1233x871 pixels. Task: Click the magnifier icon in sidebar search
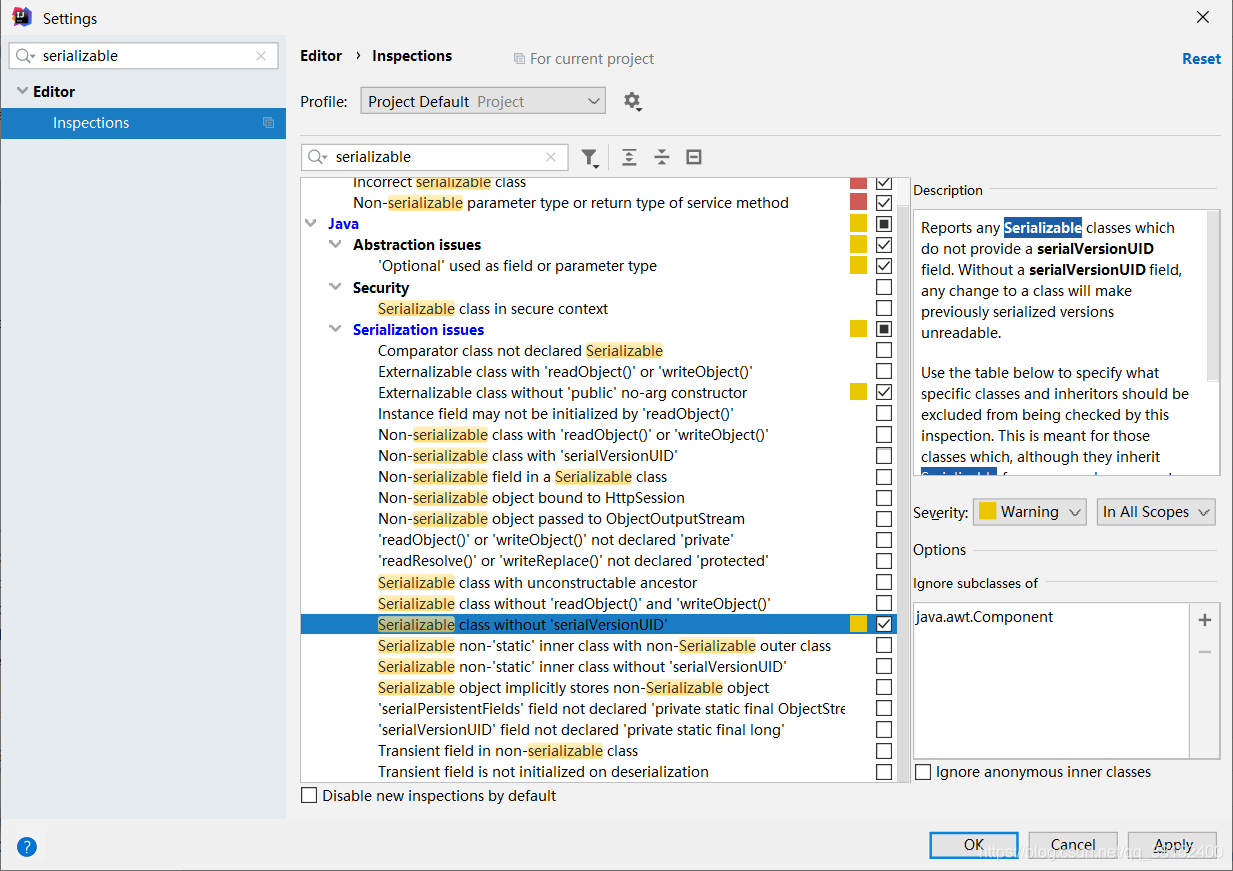click(25, 56)
